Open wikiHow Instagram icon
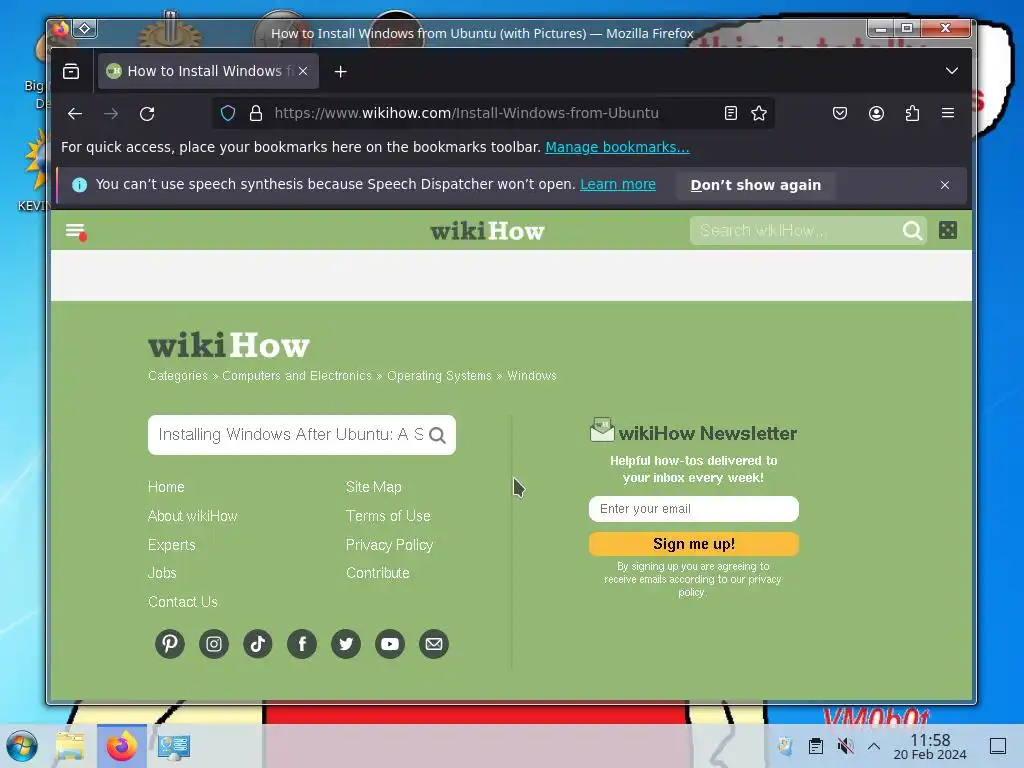This screenshot has height=768, width=1024. (x=214, y=644)
